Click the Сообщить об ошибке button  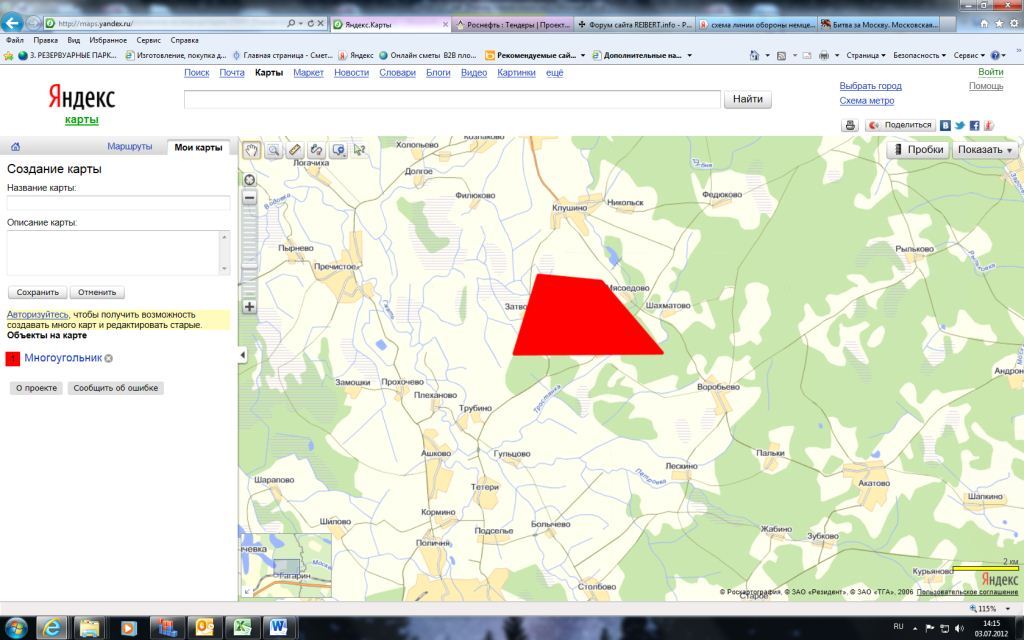tap(116, 388)
